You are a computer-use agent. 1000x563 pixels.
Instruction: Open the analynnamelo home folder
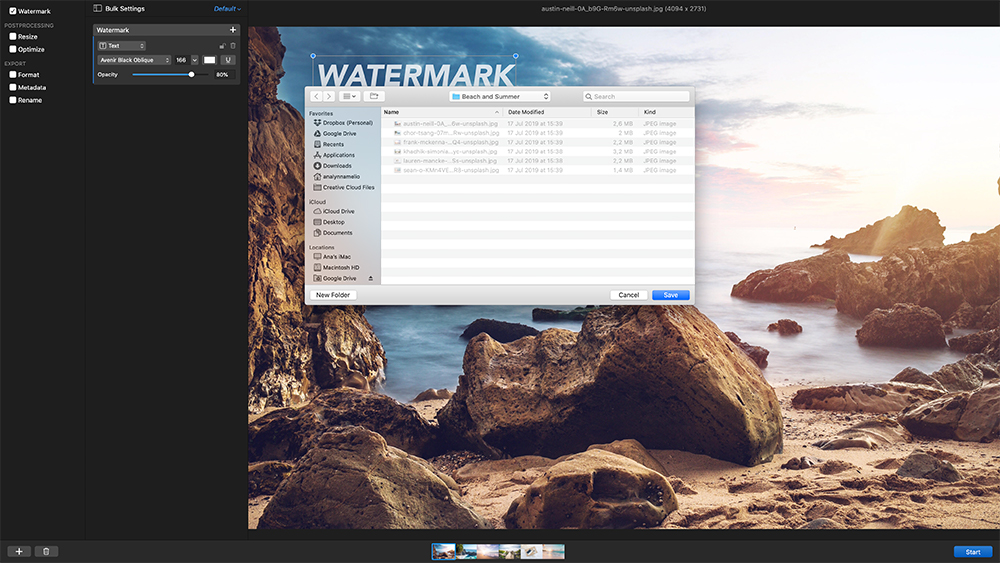tap(337, 177)
